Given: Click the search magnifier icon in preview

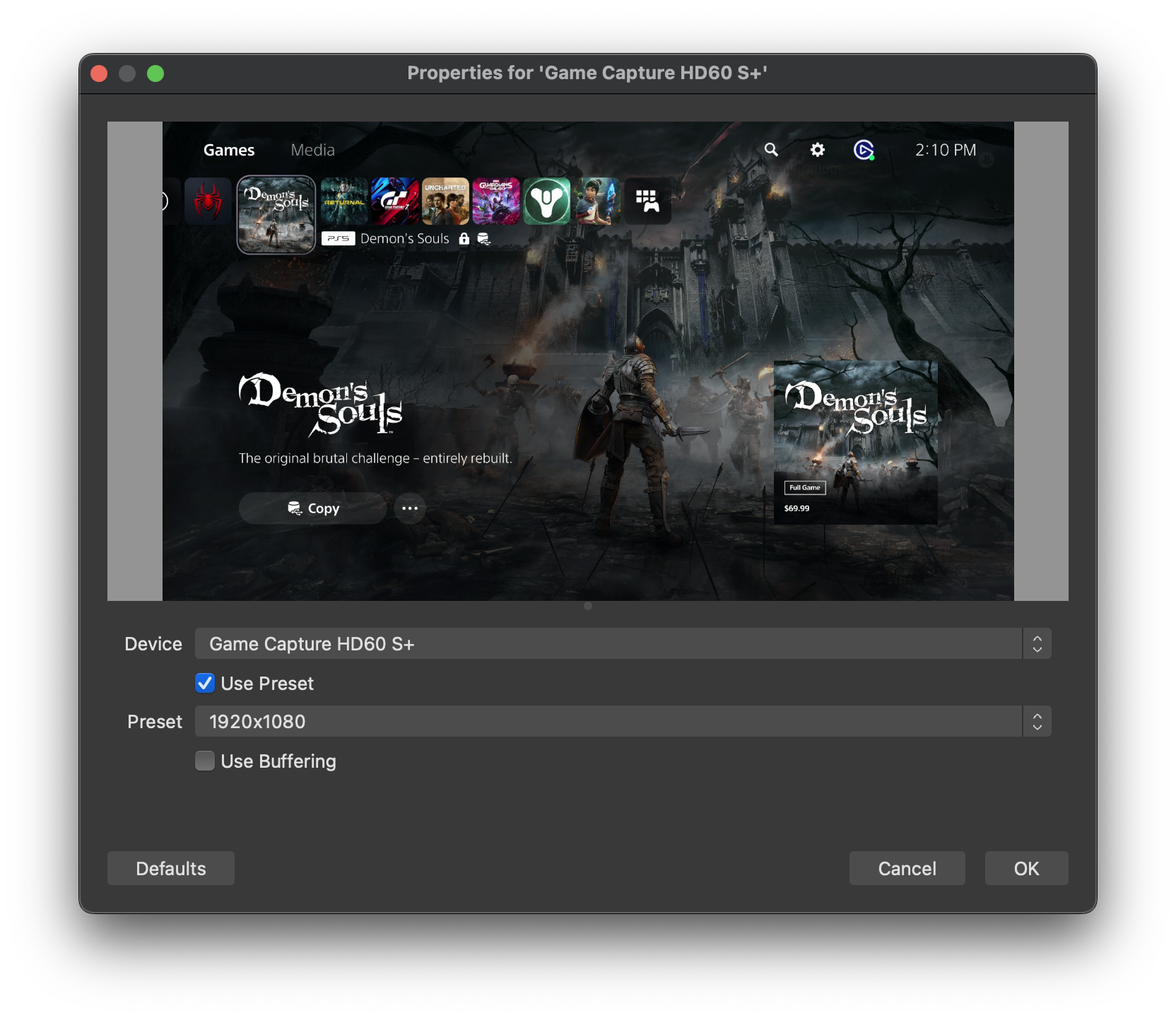Looking at the screenshot, I should click(x=771, y=150).
